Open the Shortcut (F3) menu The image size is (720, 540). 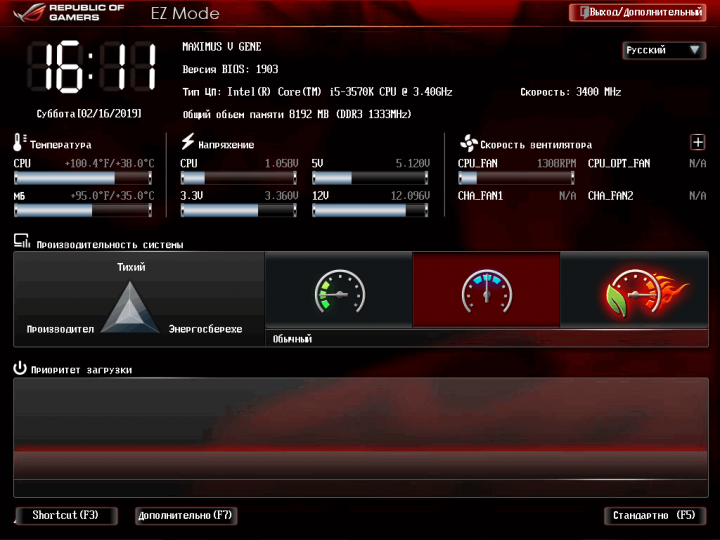coord(67,515)
